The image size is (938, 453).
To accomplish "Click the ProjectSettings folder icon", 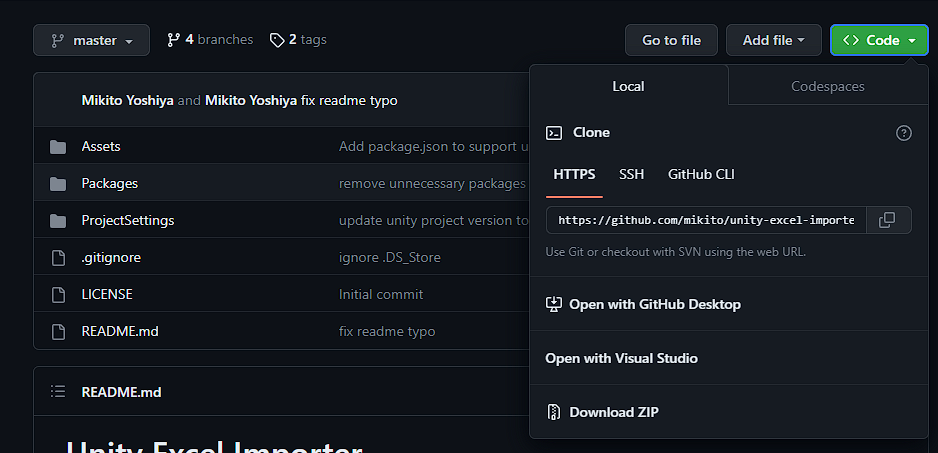I will coord(58,221).
